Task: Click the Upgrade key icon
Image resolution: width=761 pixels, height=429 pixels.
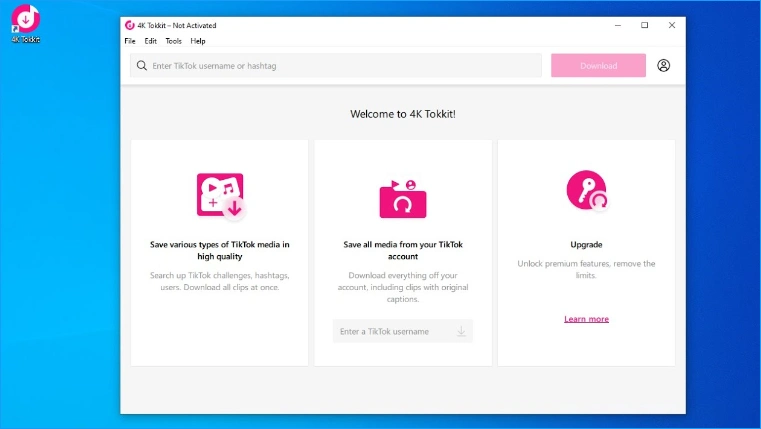Action: pyautogui.click(x=587, y=190)
